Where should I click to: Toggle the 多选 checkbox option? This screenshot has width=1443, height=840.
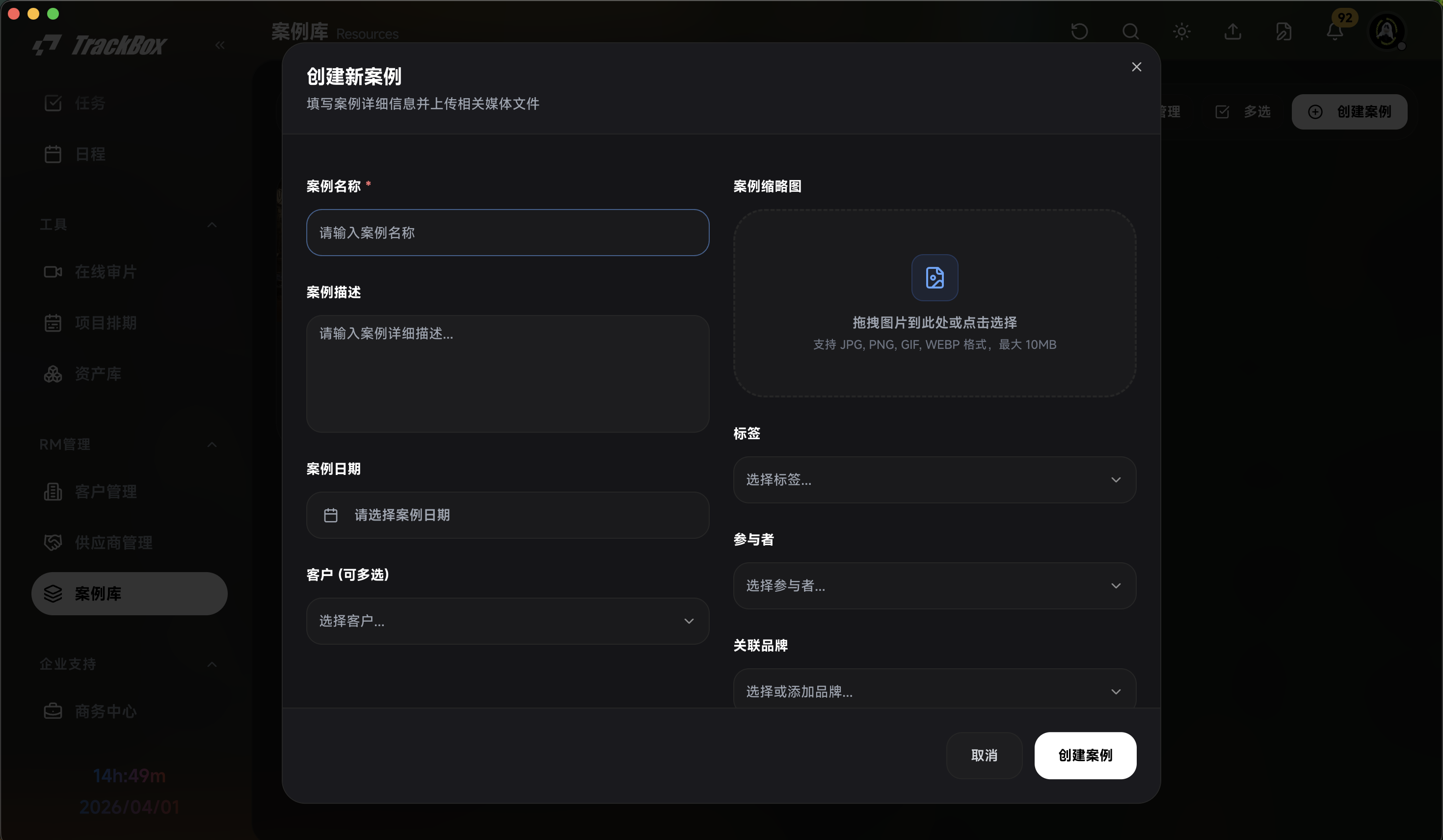[1243, 112]
